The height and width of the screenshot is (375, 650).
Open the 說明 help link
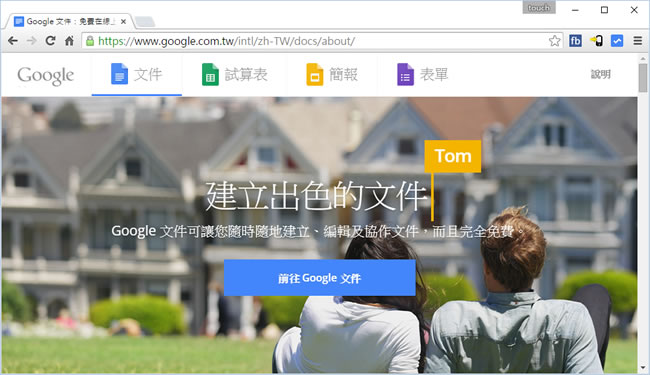600,75
